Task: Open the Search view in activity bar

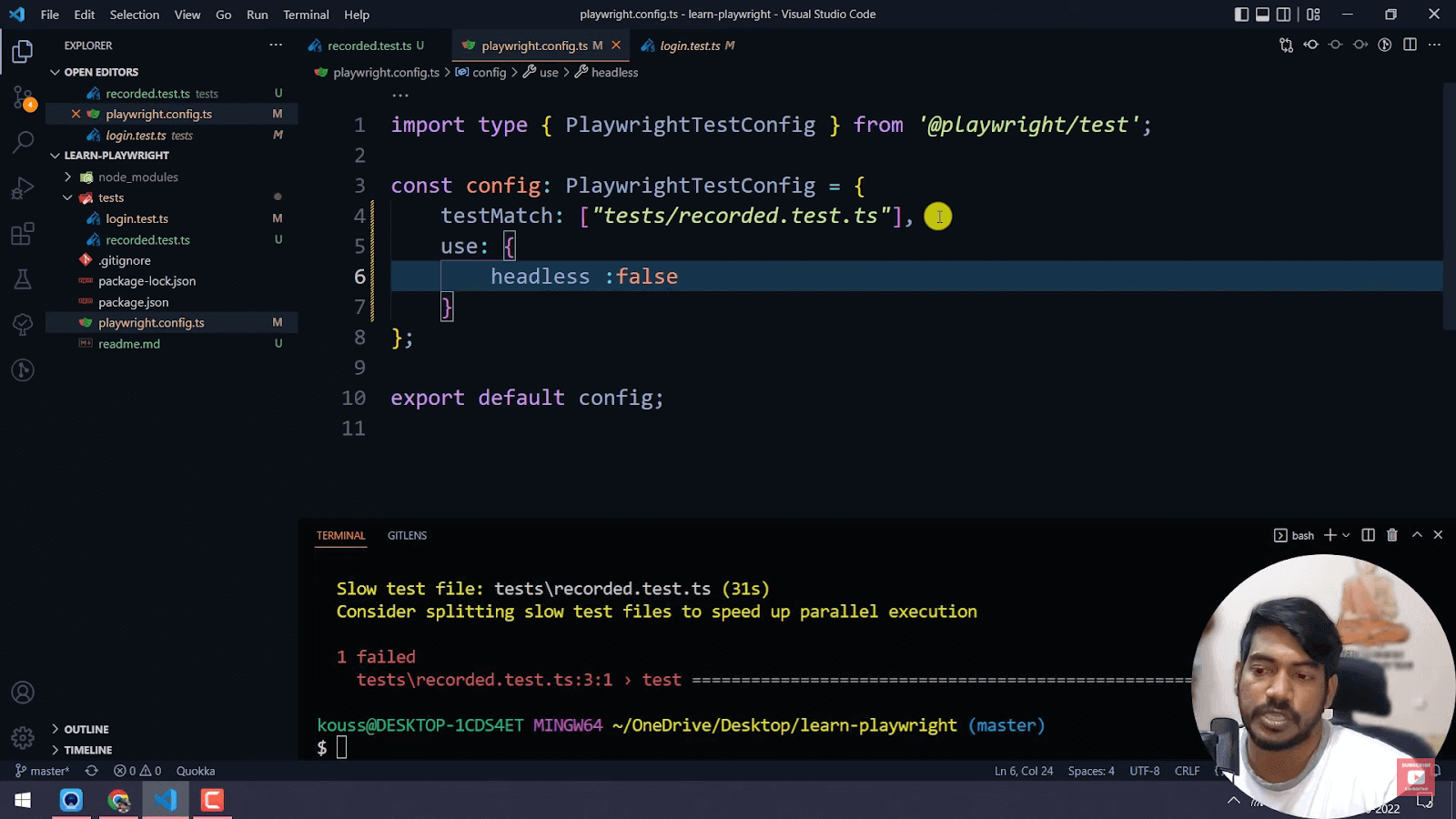Action: [23, 142]
